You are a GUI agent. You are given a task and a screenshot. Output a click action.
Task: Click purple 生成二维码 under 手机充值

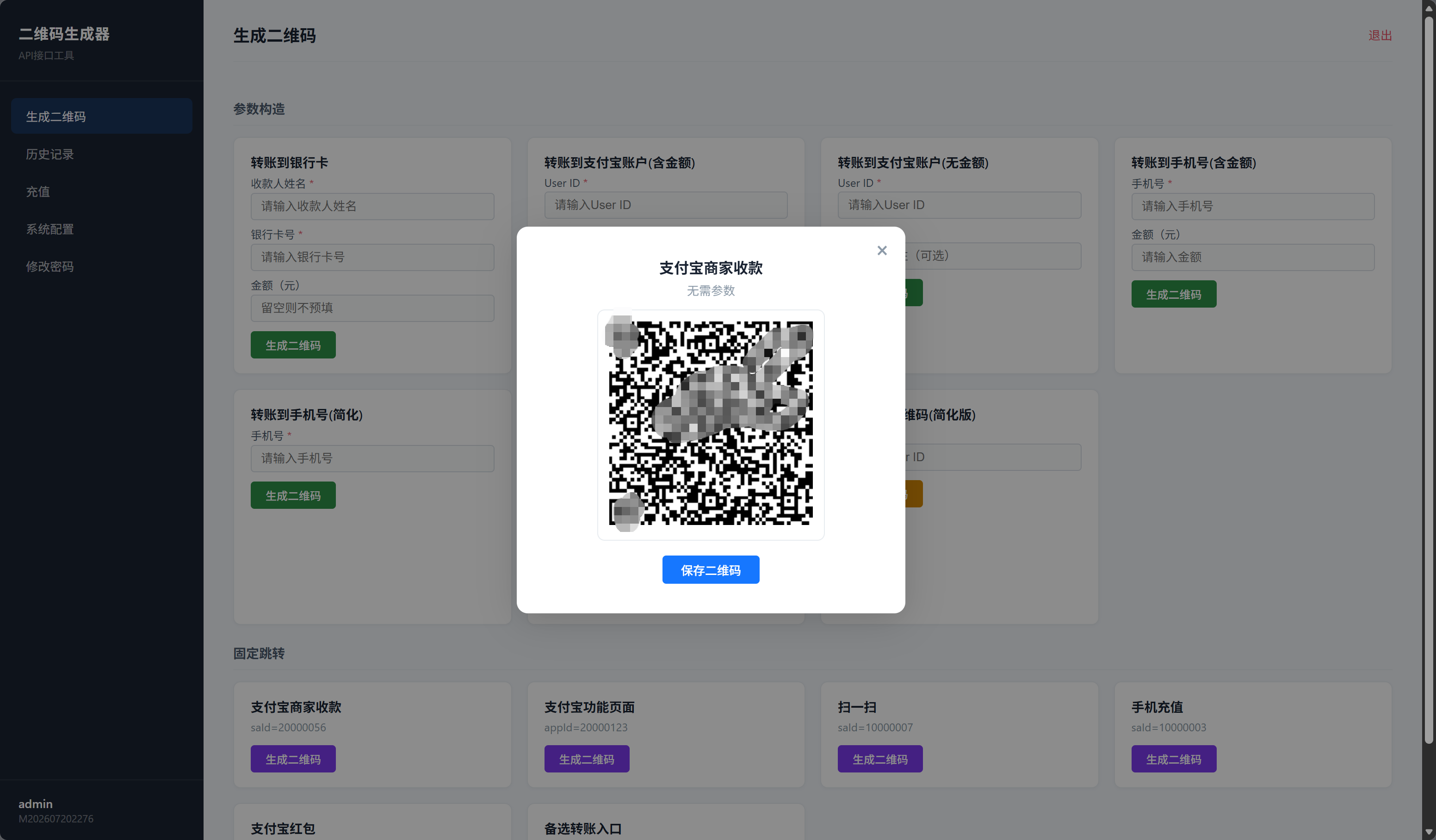click(x=1173, y=759)
